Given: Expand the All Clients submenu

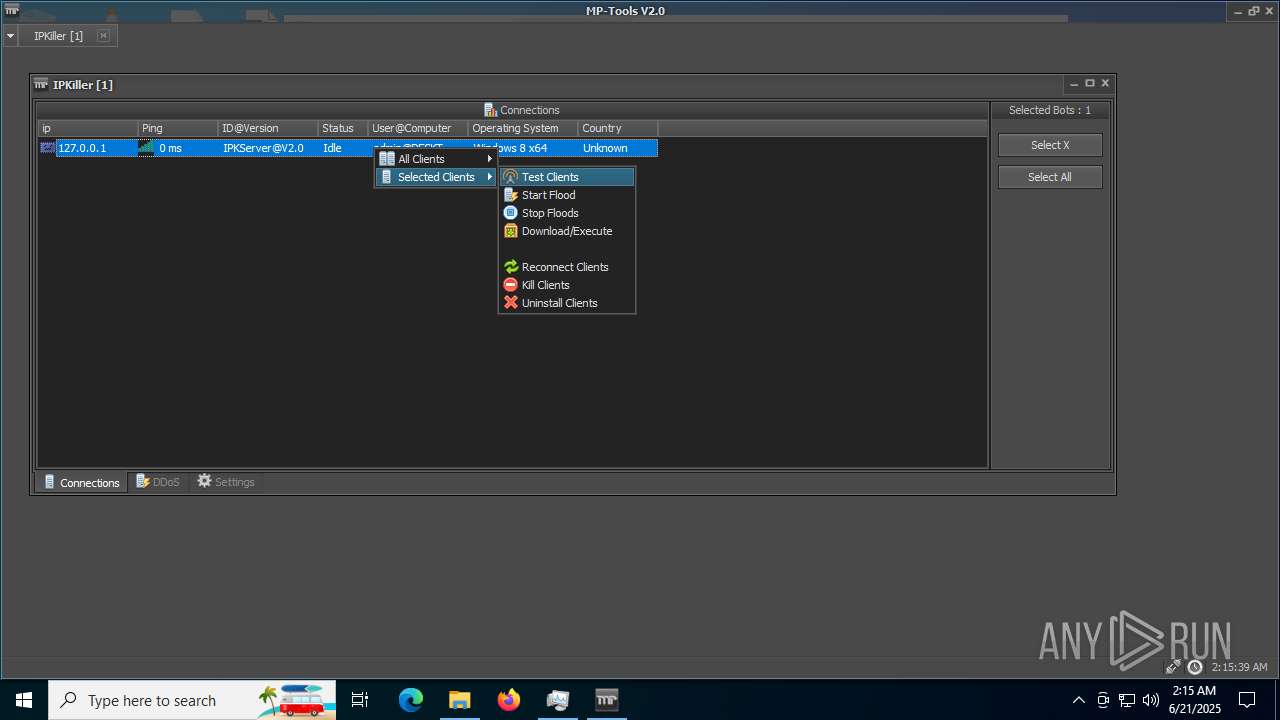Looking at the screenshot, I should click(x=436, y=159).
